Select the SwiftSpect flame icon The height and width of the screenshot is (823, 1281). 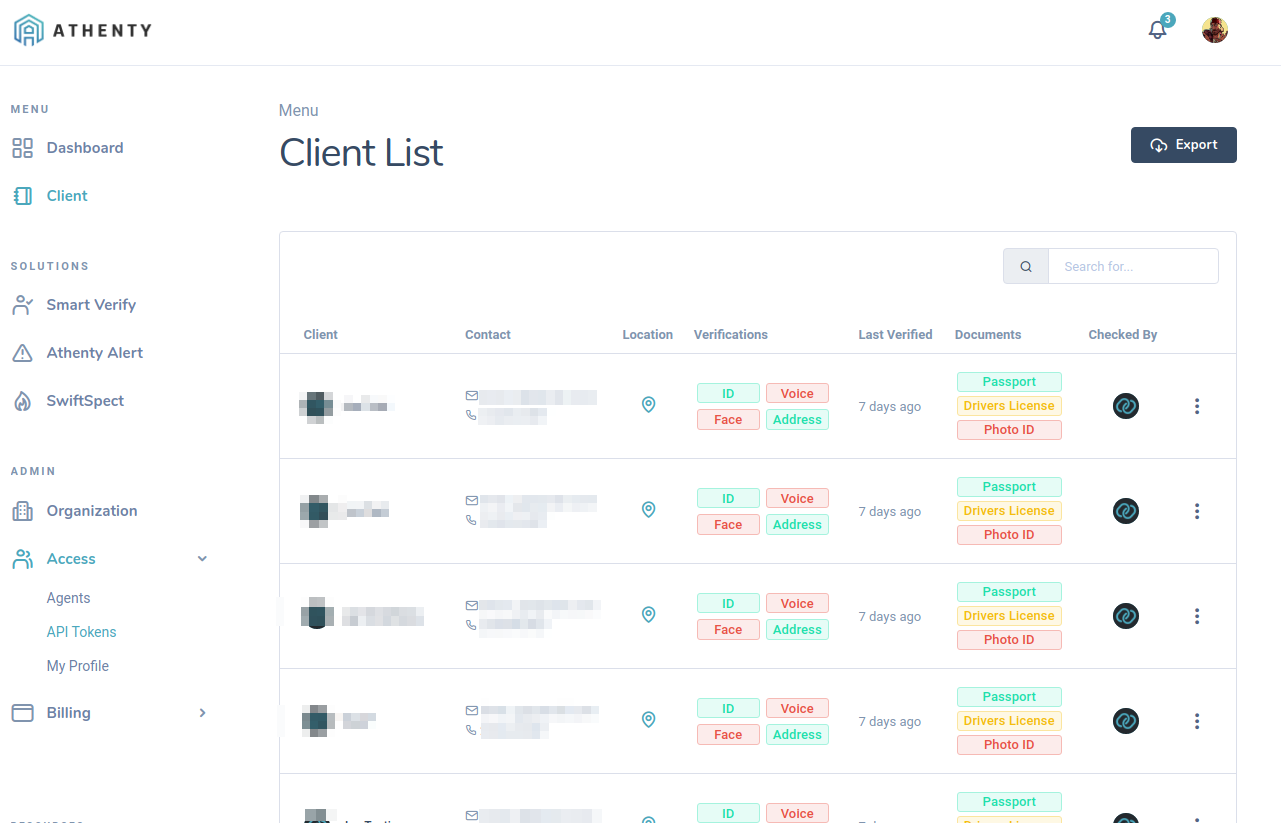tap(22, 400)
